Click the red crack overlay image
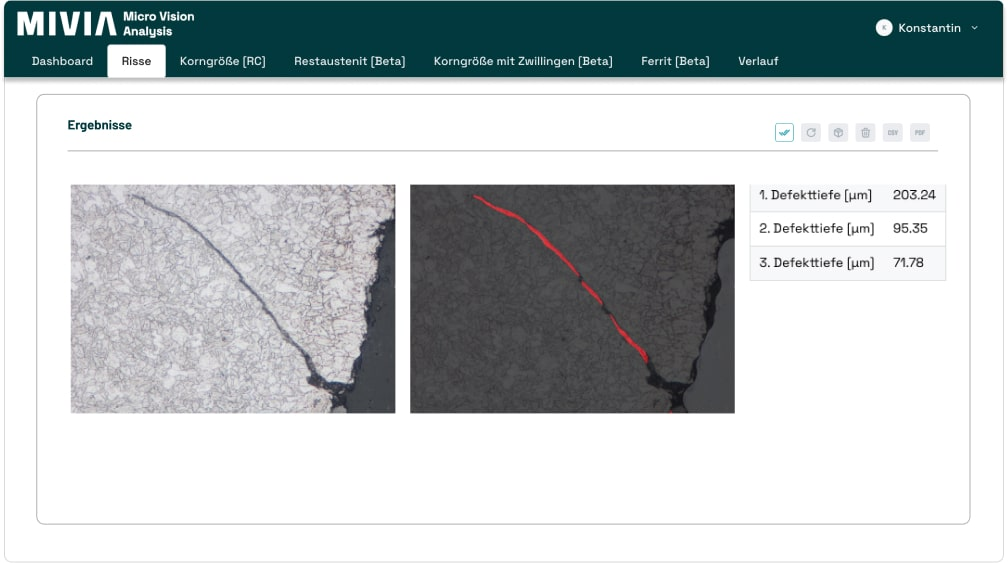Viewport: 1008px width, 563px height. click(572, 298)
